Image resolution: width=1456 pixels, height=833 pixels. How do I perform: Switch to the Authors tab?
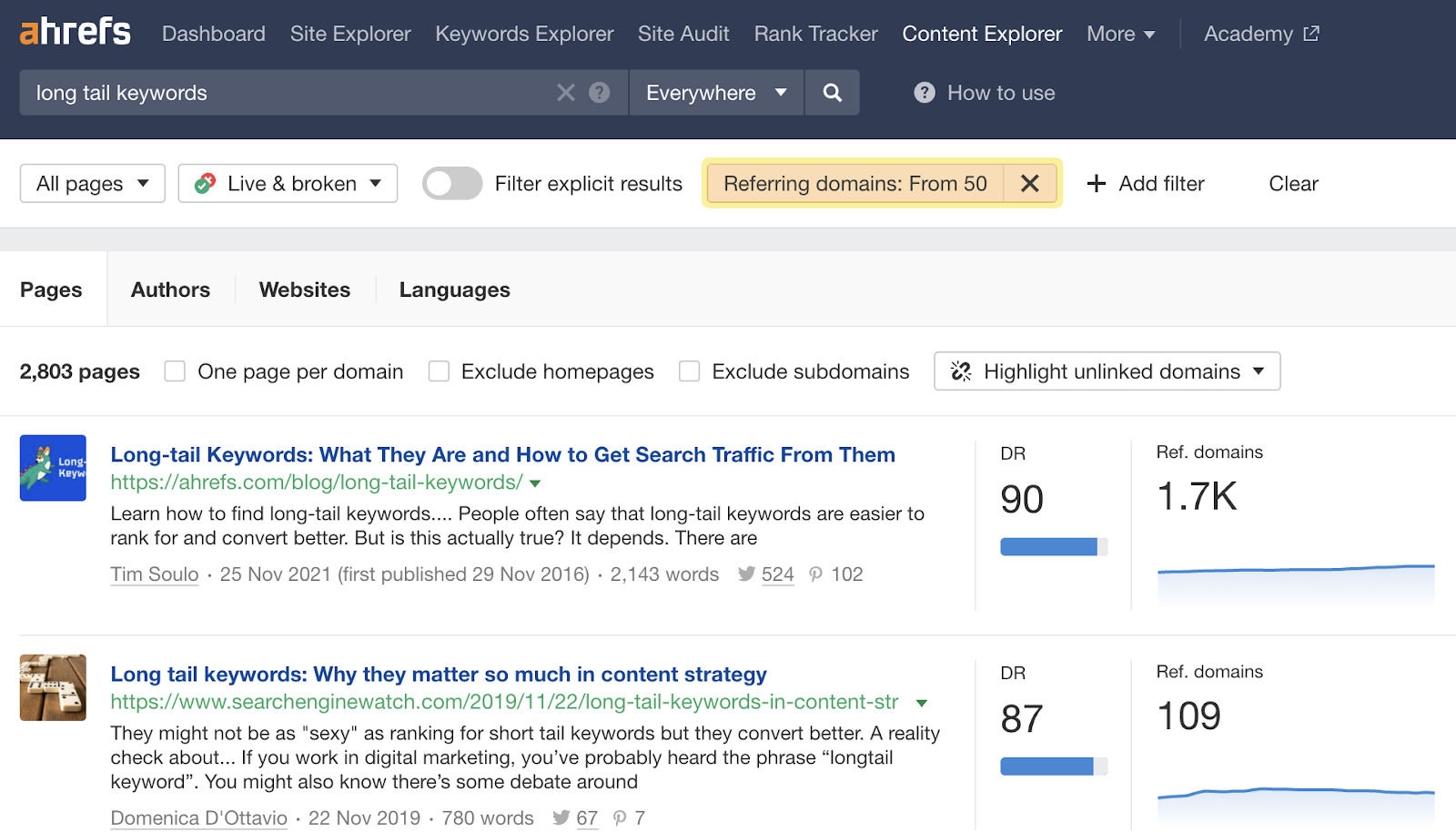pyautogui.click(x=170, y=290)
